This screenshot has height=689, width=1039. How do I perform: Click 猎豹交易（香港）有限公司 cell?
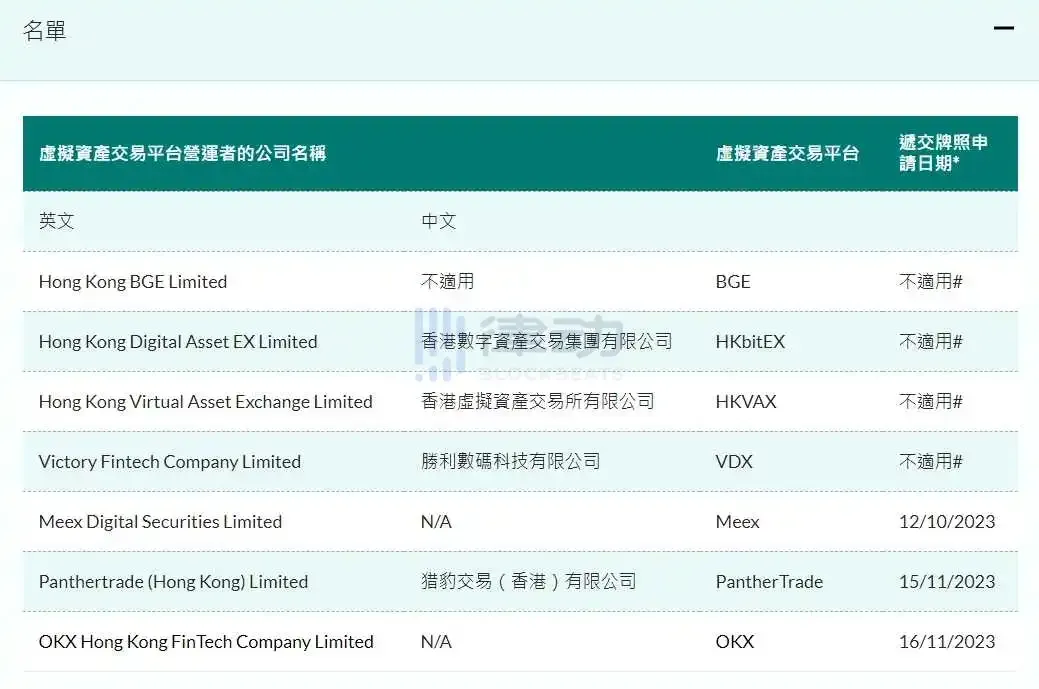[529, 582]
